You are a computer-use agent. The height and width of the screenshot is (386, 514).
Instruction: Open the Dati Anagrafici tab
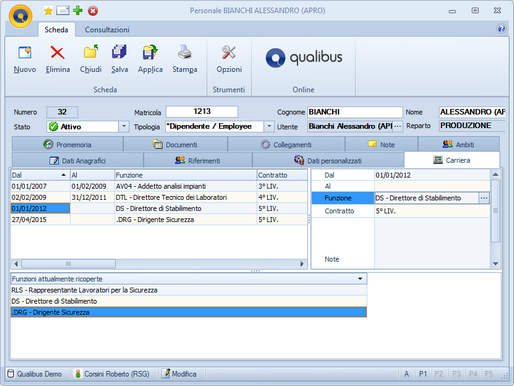[78, 161]
